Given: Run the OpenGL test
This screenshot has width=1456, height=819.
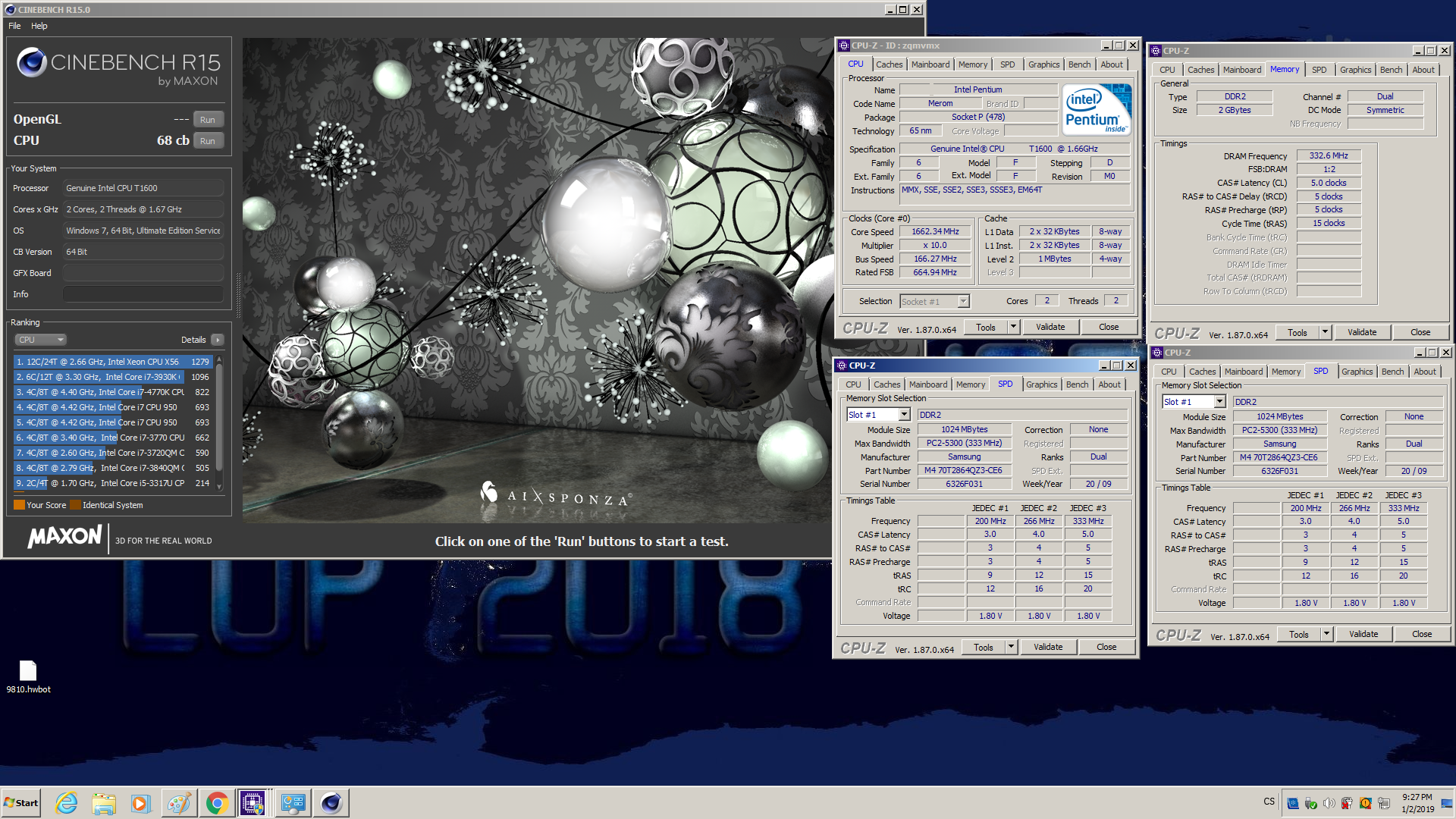Looking at the screenshot, I should click(x=208, y=120).
